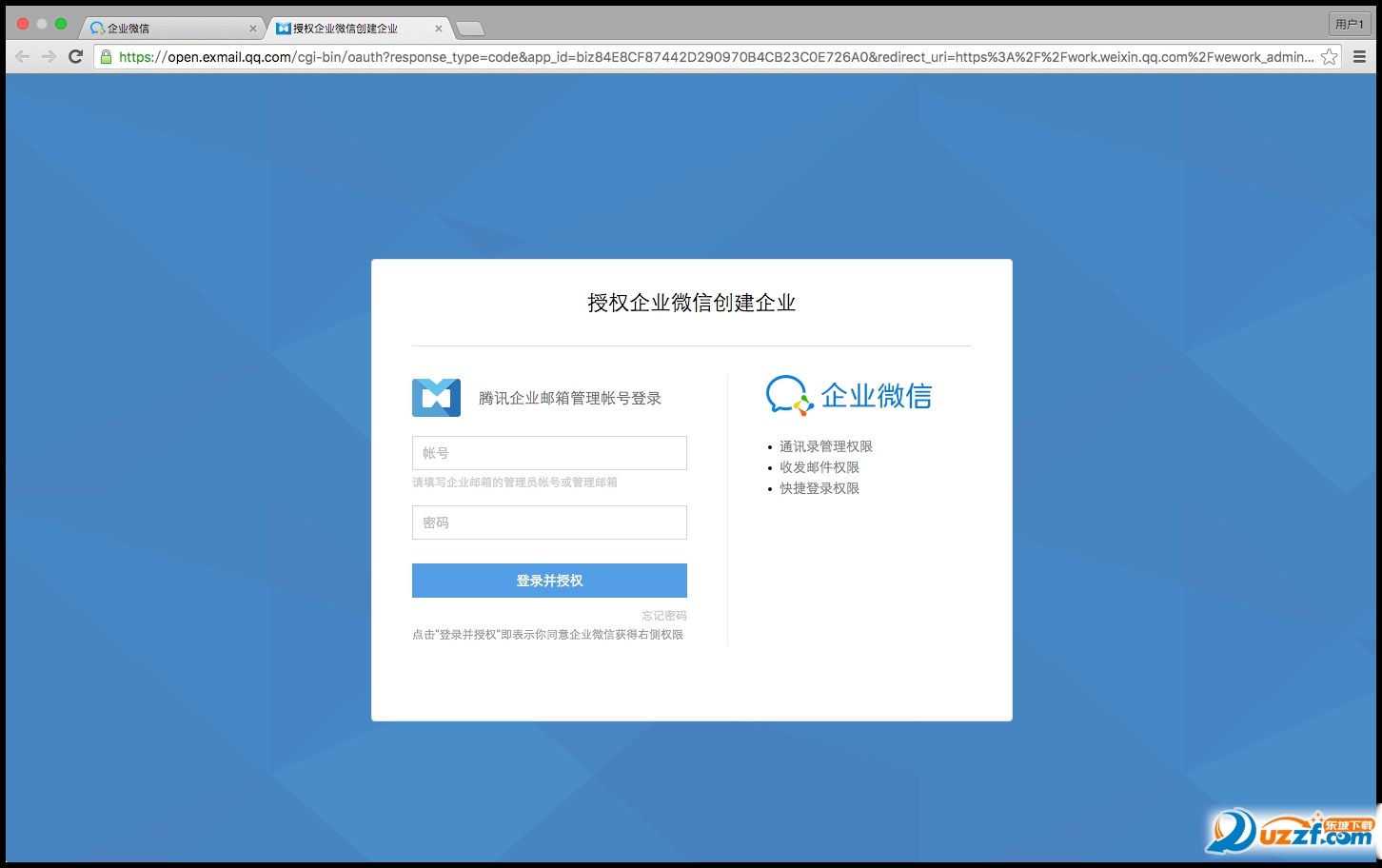This screenshot has height=868, width=1382.
Task: Click the 腾讯企业邮箱管理帐号登录 label
Action: [570, 398]
